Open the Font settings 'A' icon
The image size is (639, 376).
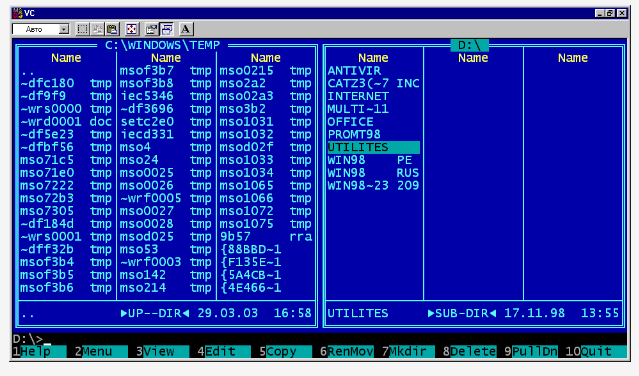(186, 29)
